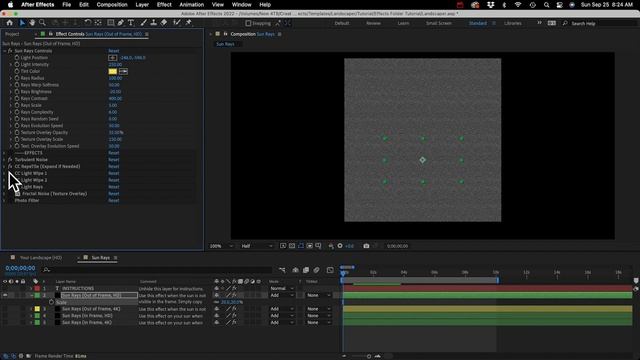
Task: Select the Rectangle shape tool
Action: coord(111,23)
